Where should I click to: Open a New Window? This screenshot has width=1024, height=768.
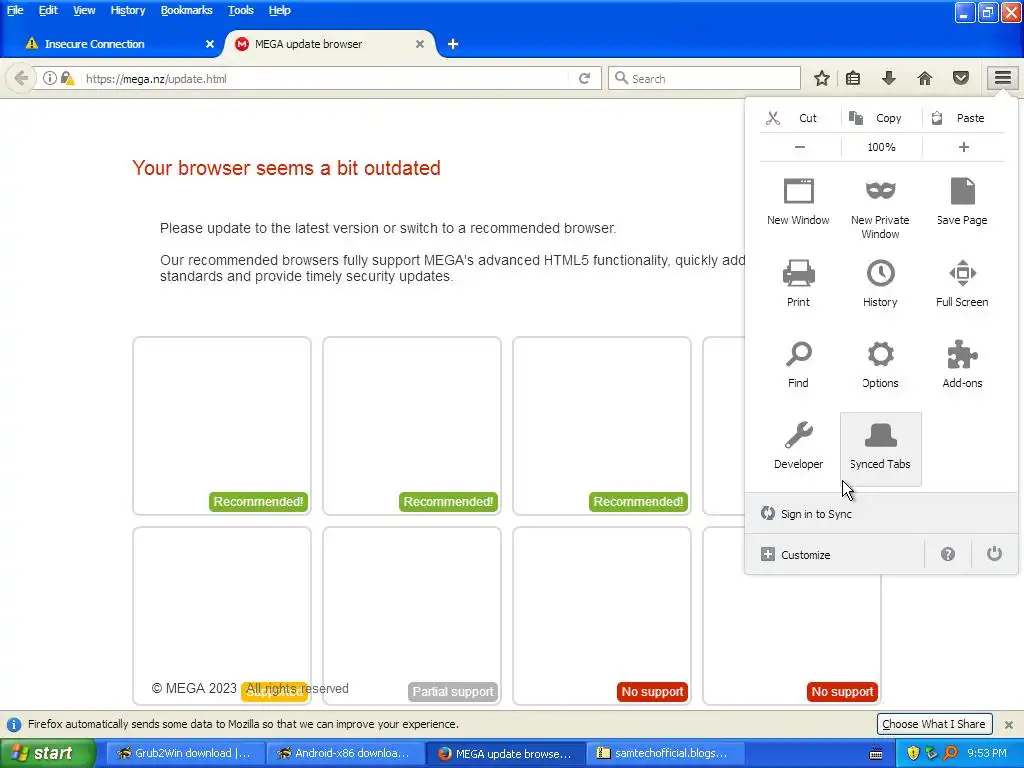pyautogui.click(x=798, y=202)
